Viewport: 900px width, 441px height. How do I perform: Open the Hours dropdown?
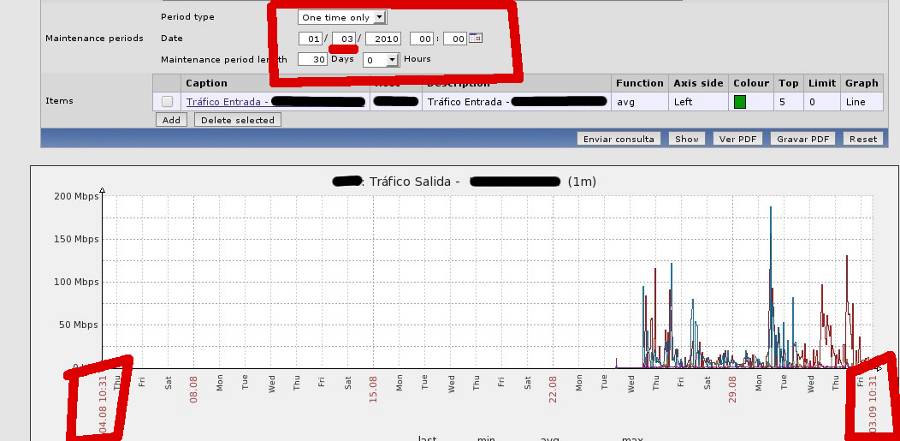(x=382, y=60)
